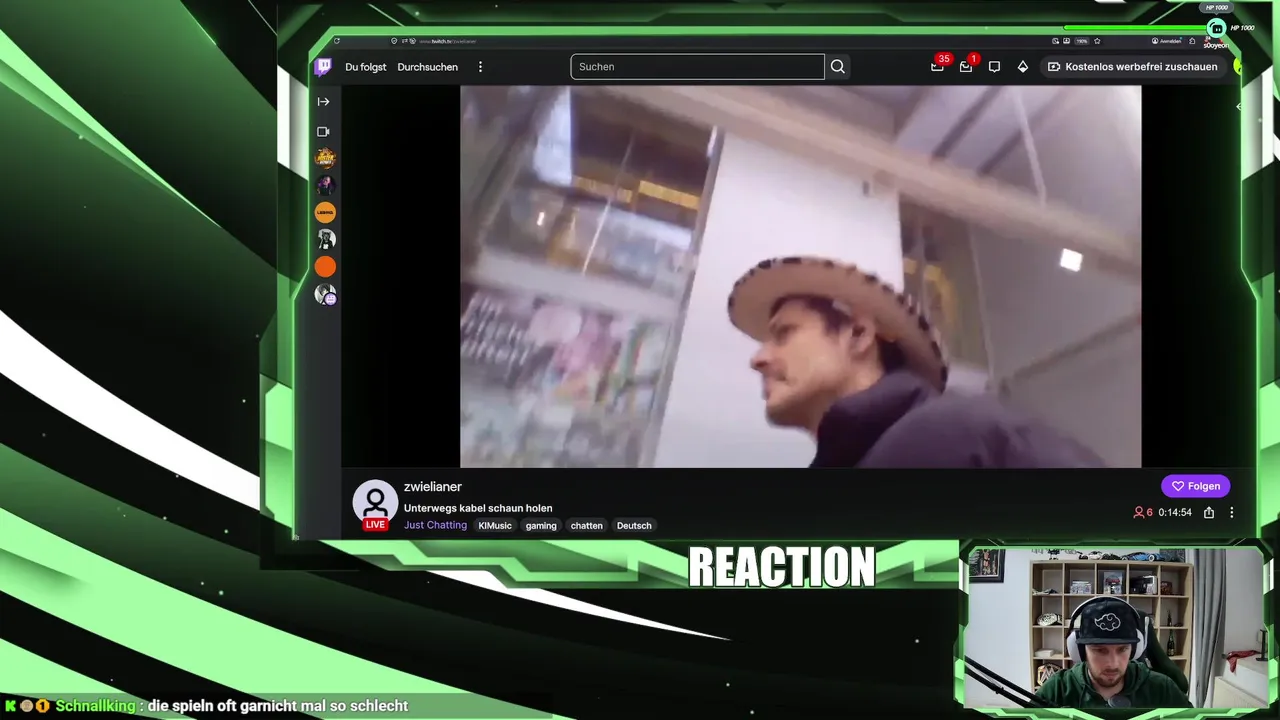
Task: Open the sidebar avatar with purple badge
Action: pyautogui.click(x=325, y=294)
